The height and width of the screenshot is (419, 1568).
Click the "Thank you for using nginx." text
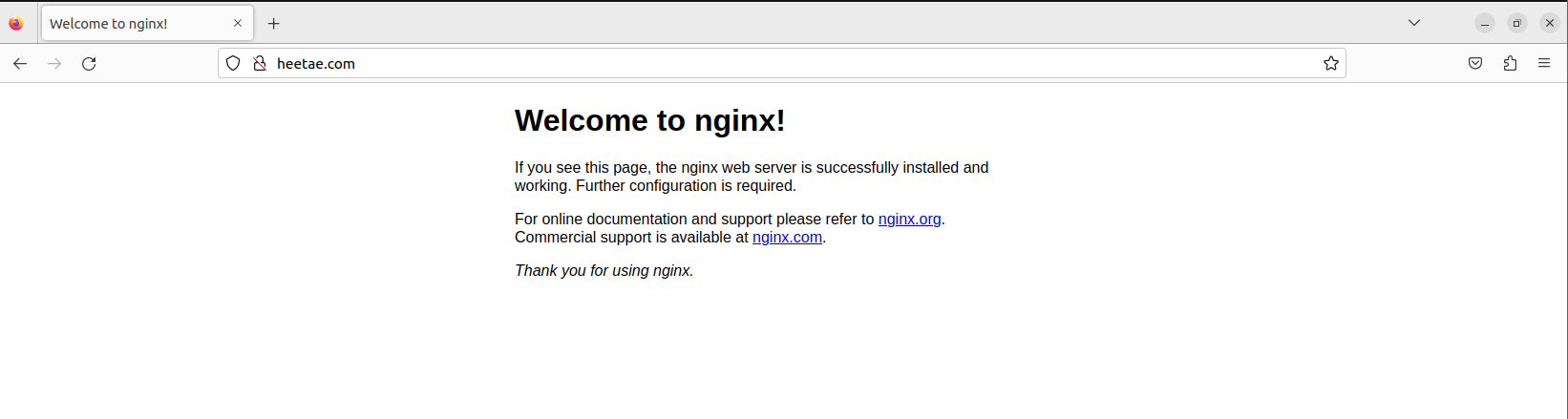point(604,271)
